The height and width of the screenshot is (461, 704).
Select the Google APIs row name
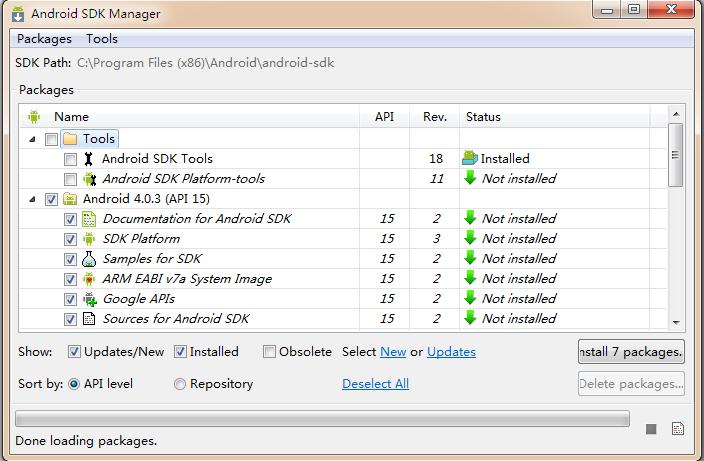pos(139,299)
